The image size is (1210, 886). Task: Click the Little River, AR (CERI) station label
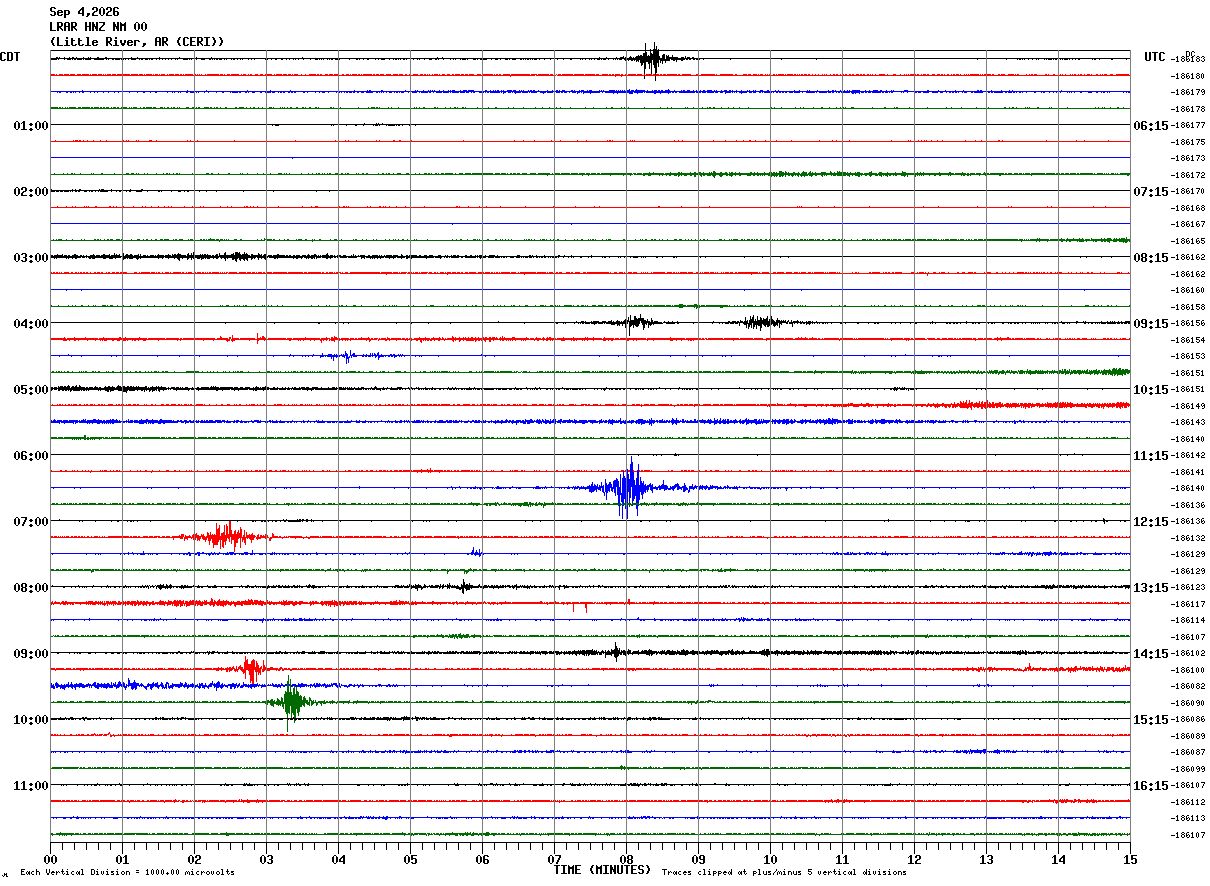(137, 42)
